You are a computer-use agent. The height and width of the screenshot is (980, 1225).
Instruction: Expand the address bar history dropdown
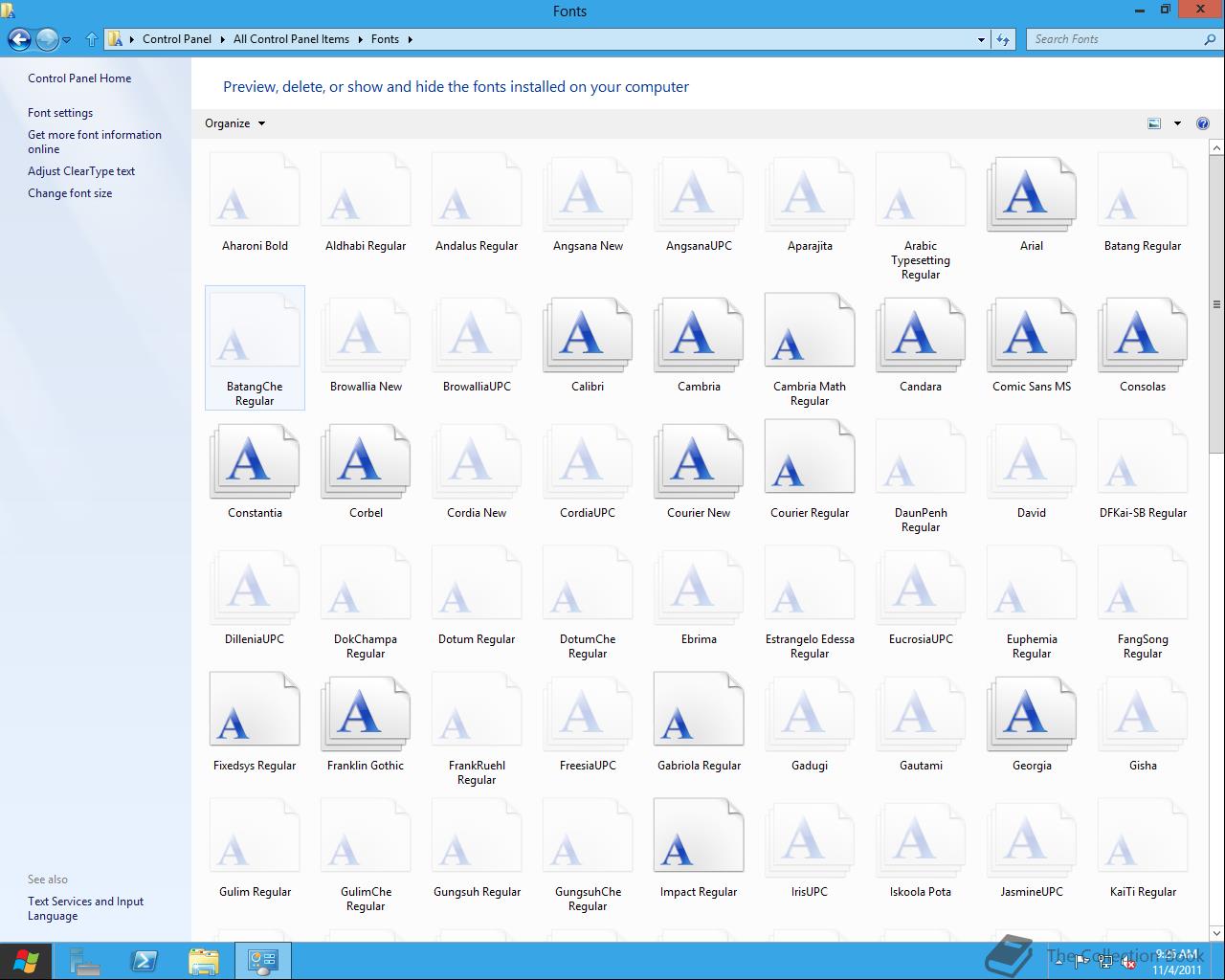981,39
